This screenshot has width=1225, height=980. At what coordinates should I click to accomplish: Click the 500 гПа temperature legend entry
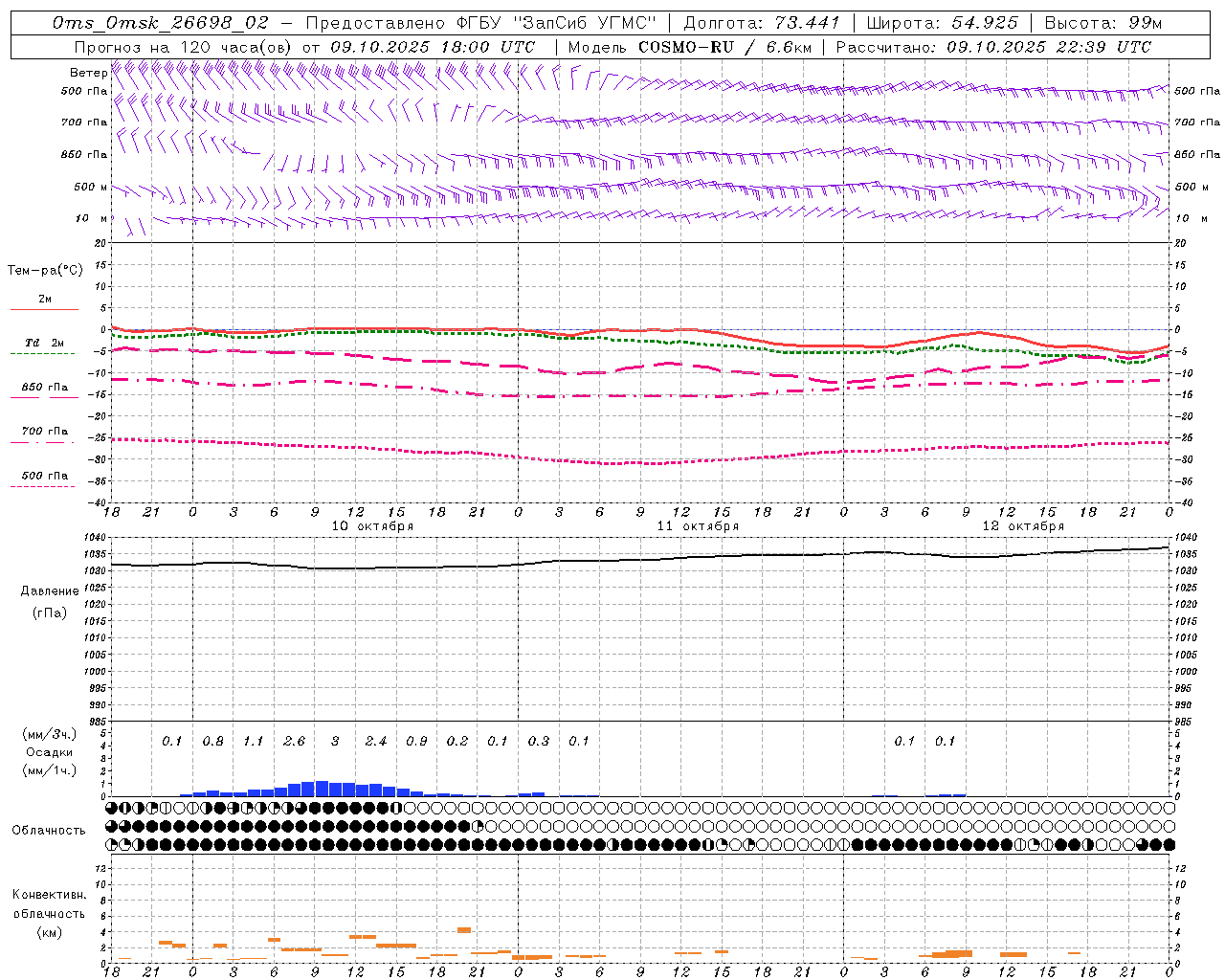pos(44,476)
